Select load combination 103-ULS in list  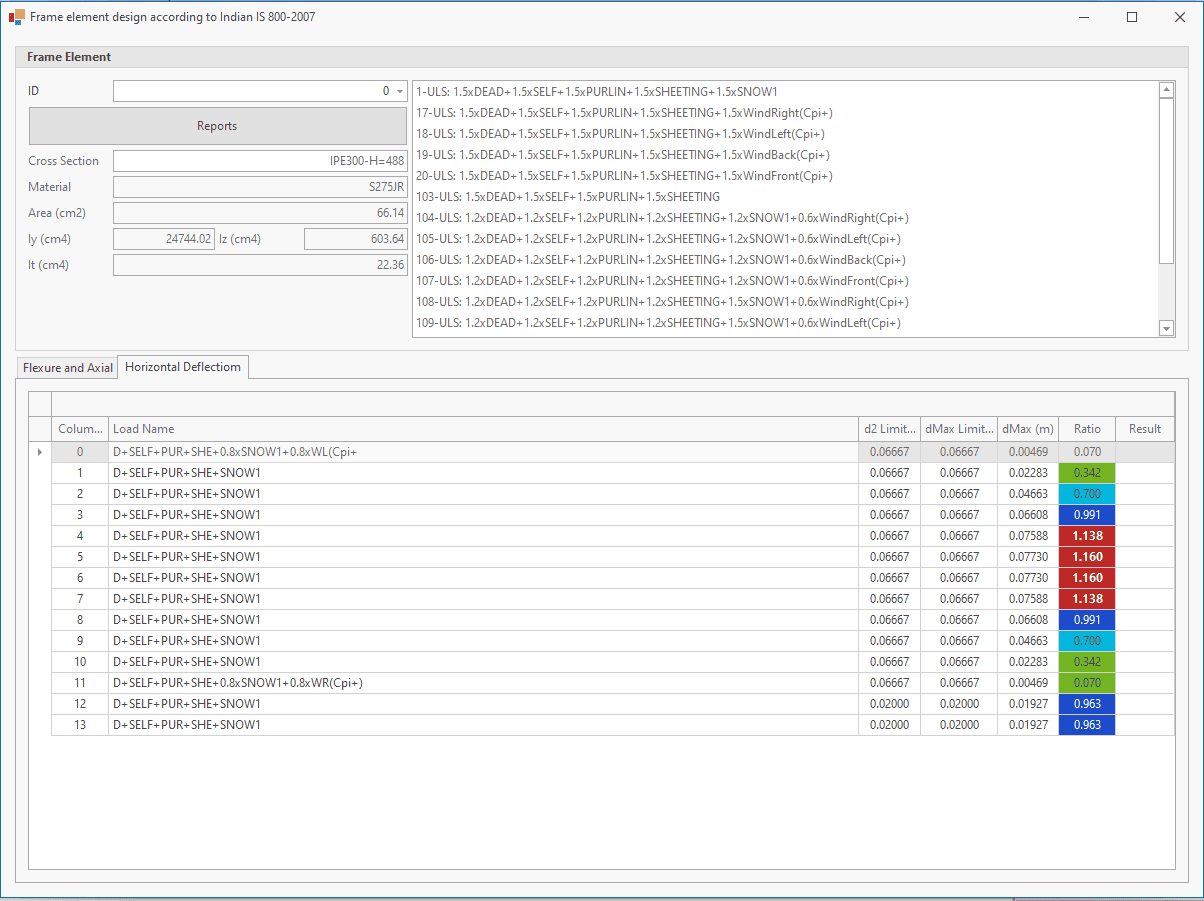click(x=568, y=197)
